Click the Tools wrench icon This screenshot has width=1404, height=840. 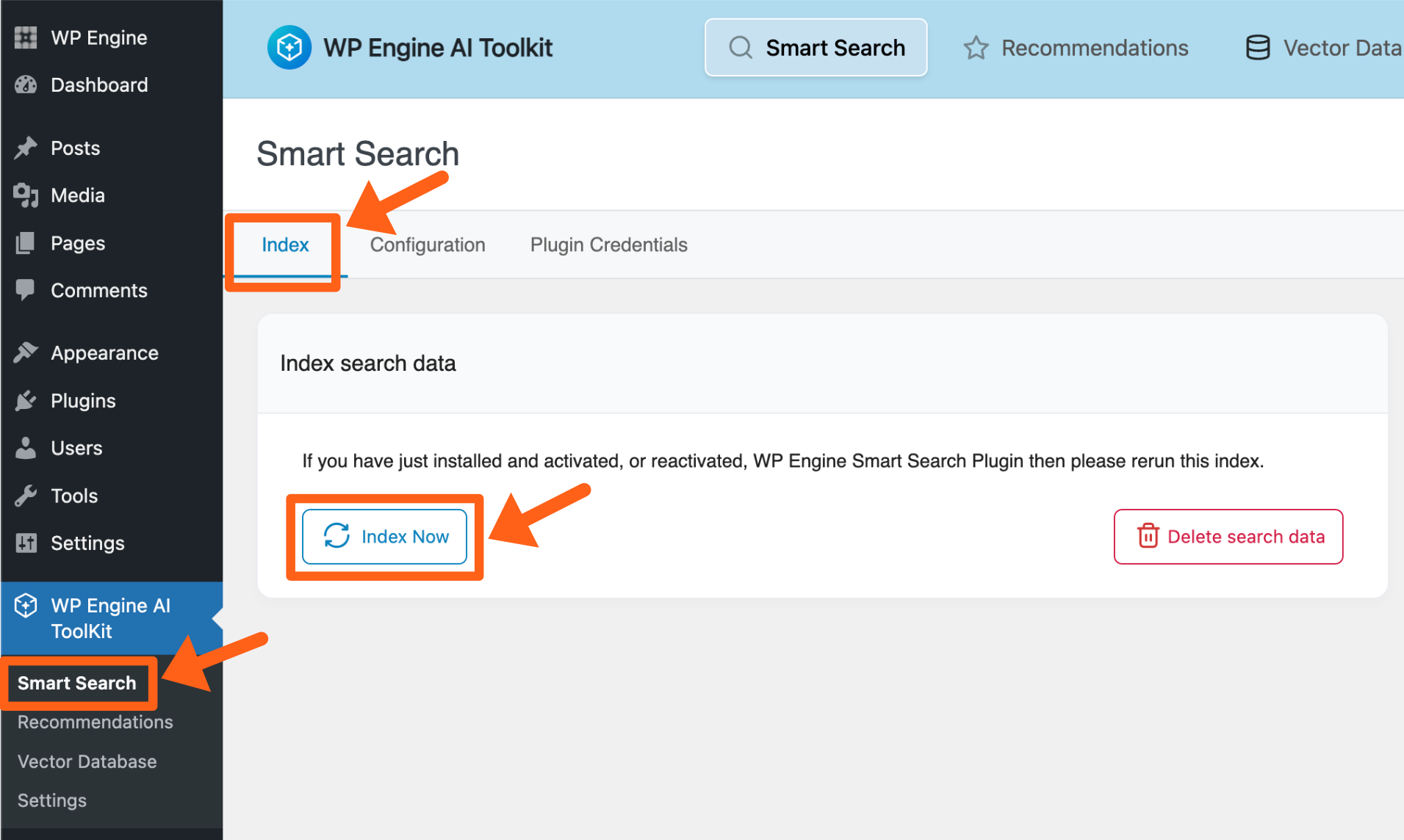[26, 496]
